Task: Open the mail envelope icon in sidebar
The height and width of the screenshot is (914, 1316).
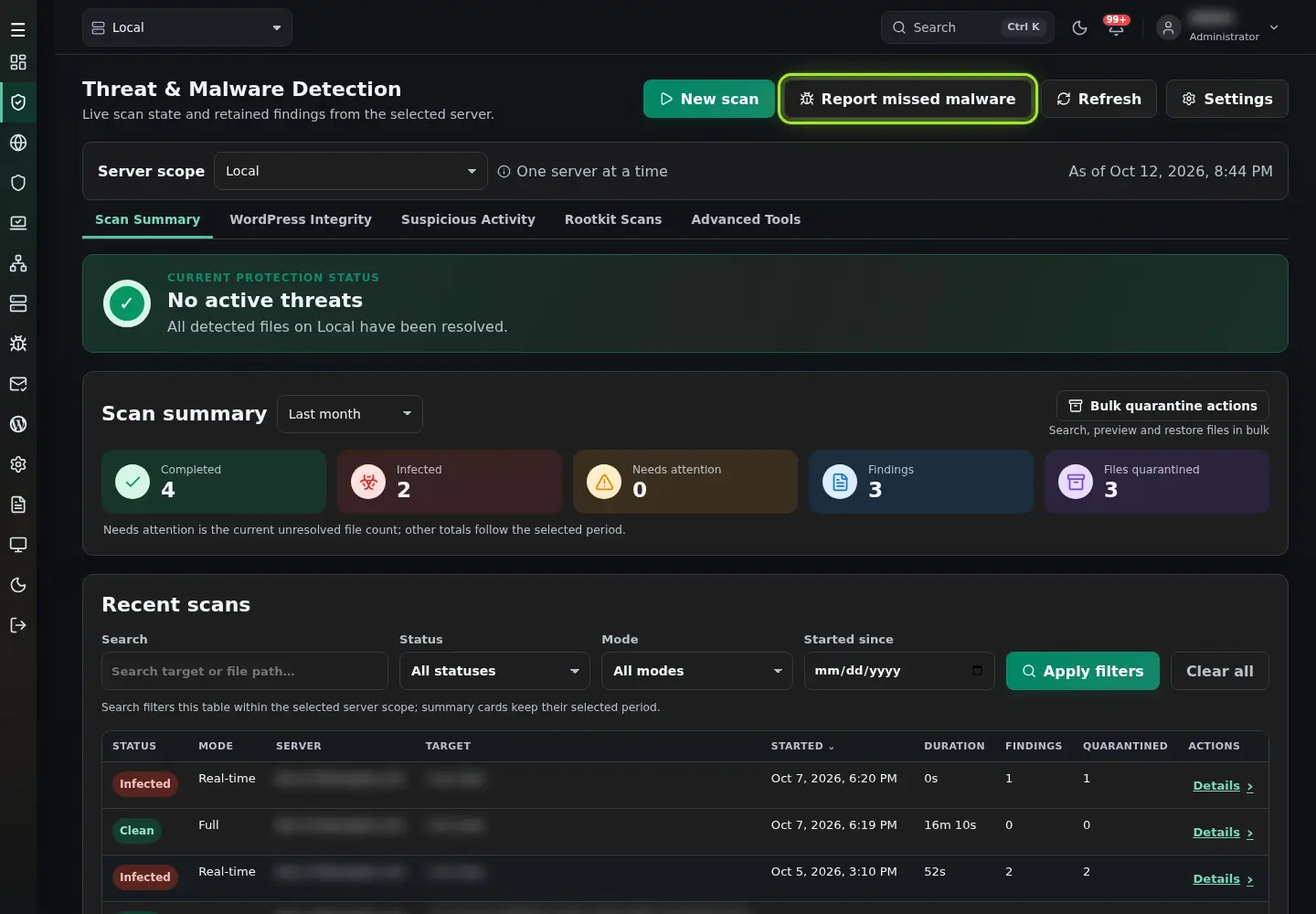Action: pos(18,384)
